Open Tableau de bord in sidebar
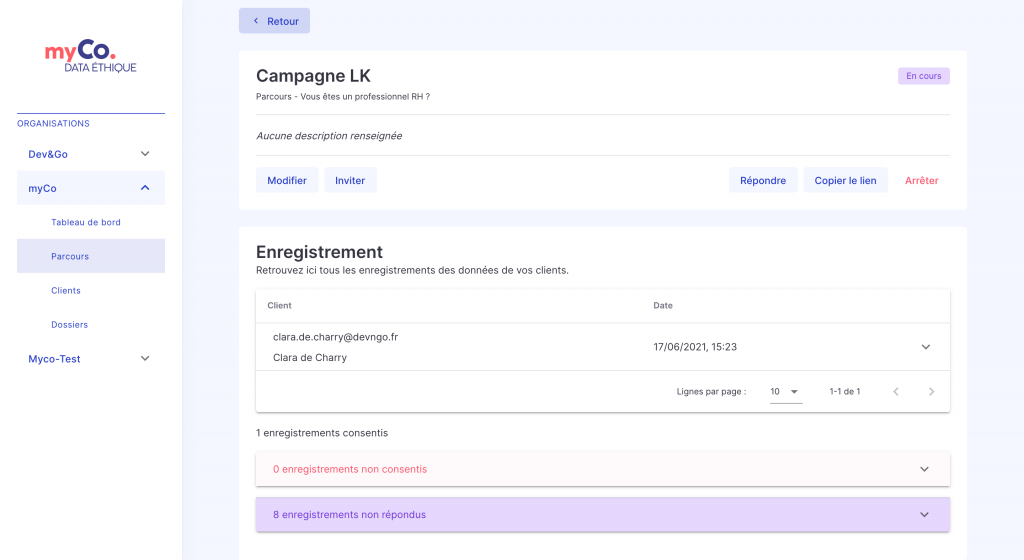Viewport: 1024px width, 560px height. point(86,223)
